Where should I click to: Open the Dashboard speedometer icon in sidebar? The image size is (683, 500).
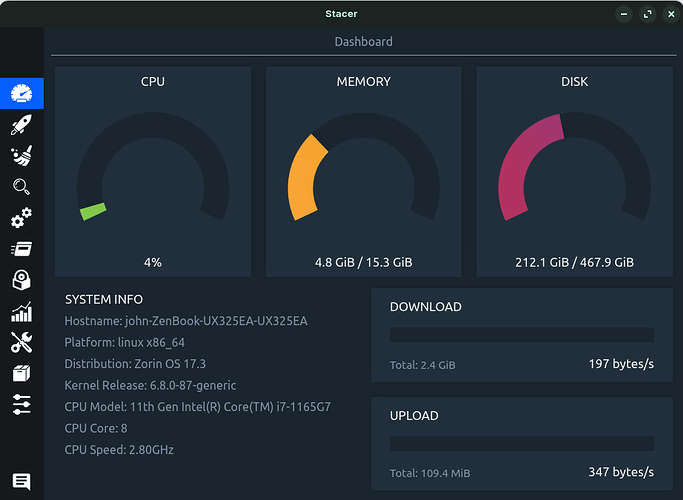coord(21,94)
